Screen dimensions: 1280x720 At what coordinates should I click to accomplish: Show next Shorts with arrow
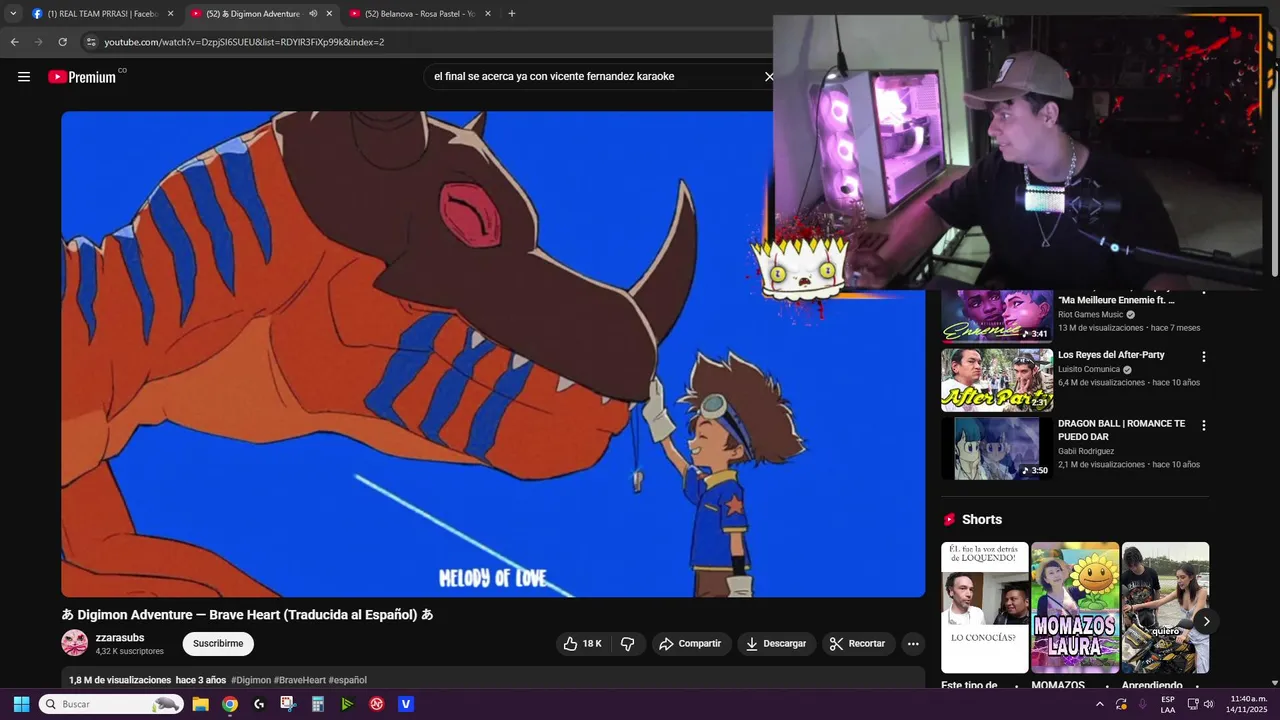pos(1206,621)
